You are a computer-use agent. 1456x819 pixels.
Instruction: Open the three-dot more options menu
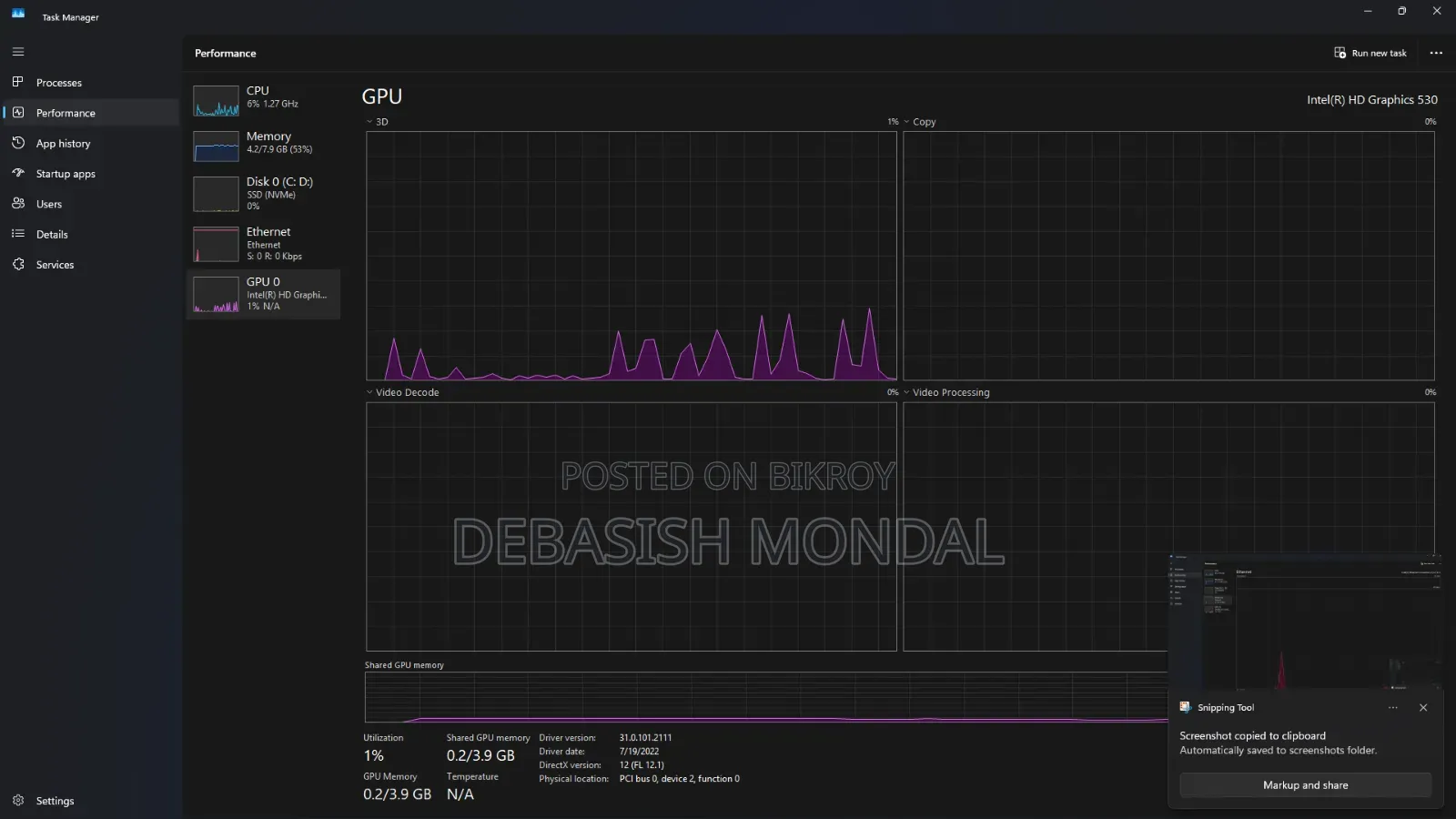[1436, 53]
